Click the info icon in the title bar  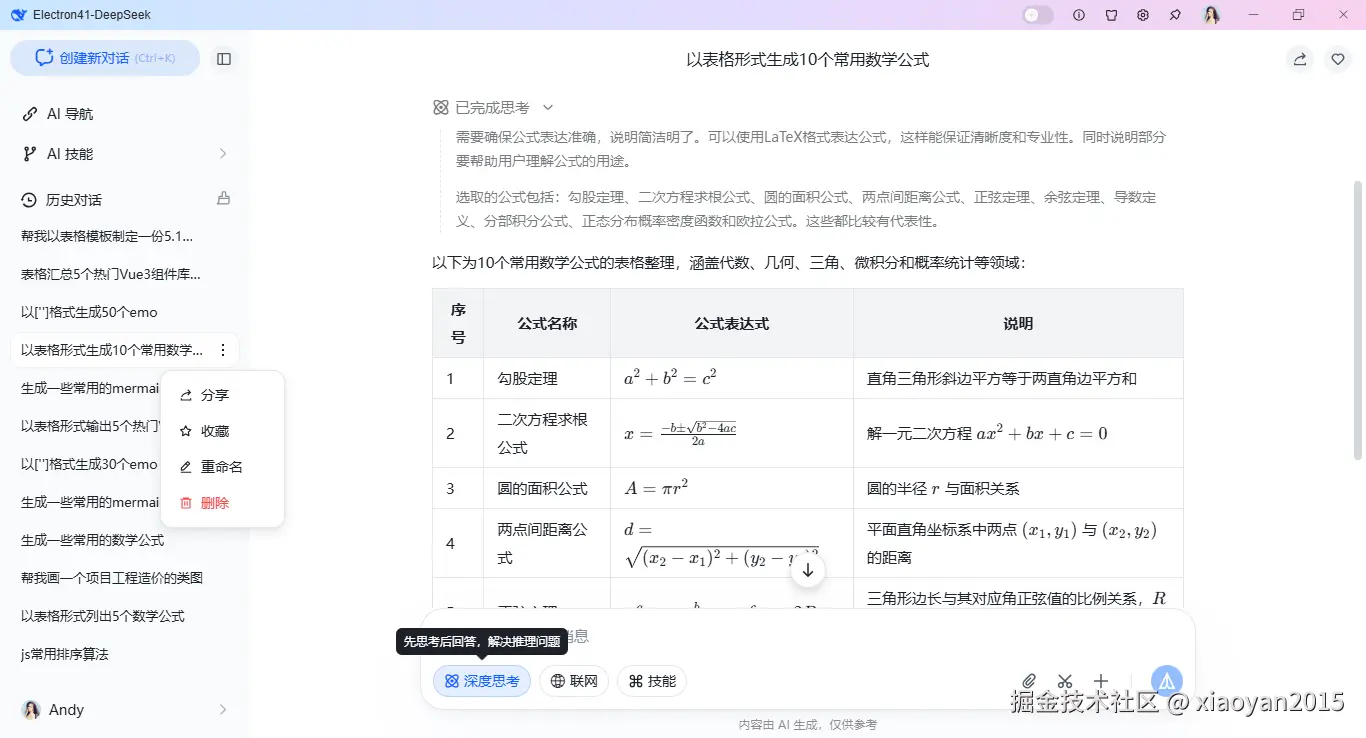click(x=1079, y=15)
